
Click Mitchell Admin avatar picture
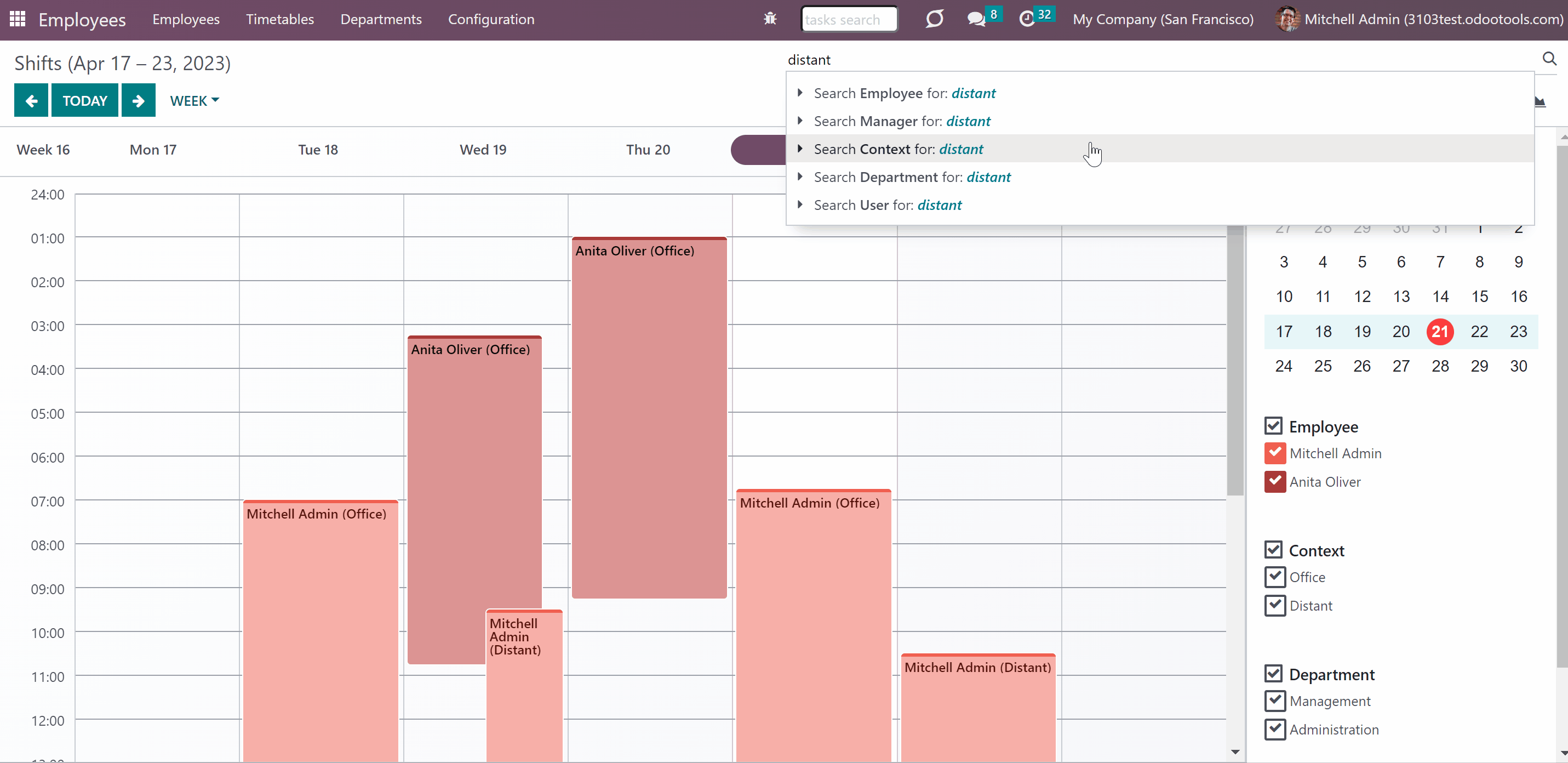[1287, 19]
